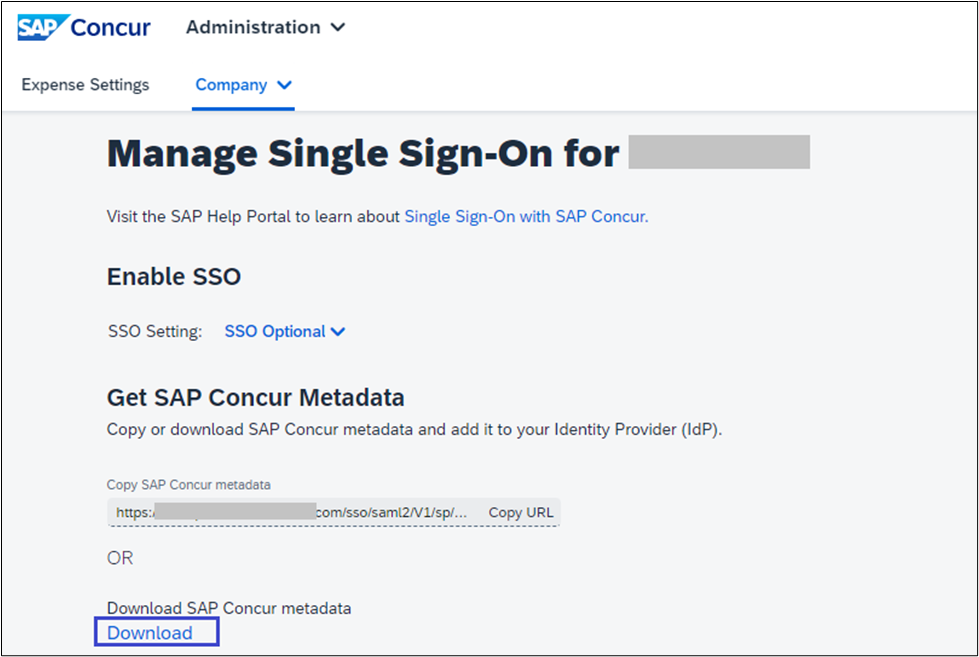Click the Download metadata link
Image resolution: width=979 pixels, height=657 pixels.
coord(150,633)
